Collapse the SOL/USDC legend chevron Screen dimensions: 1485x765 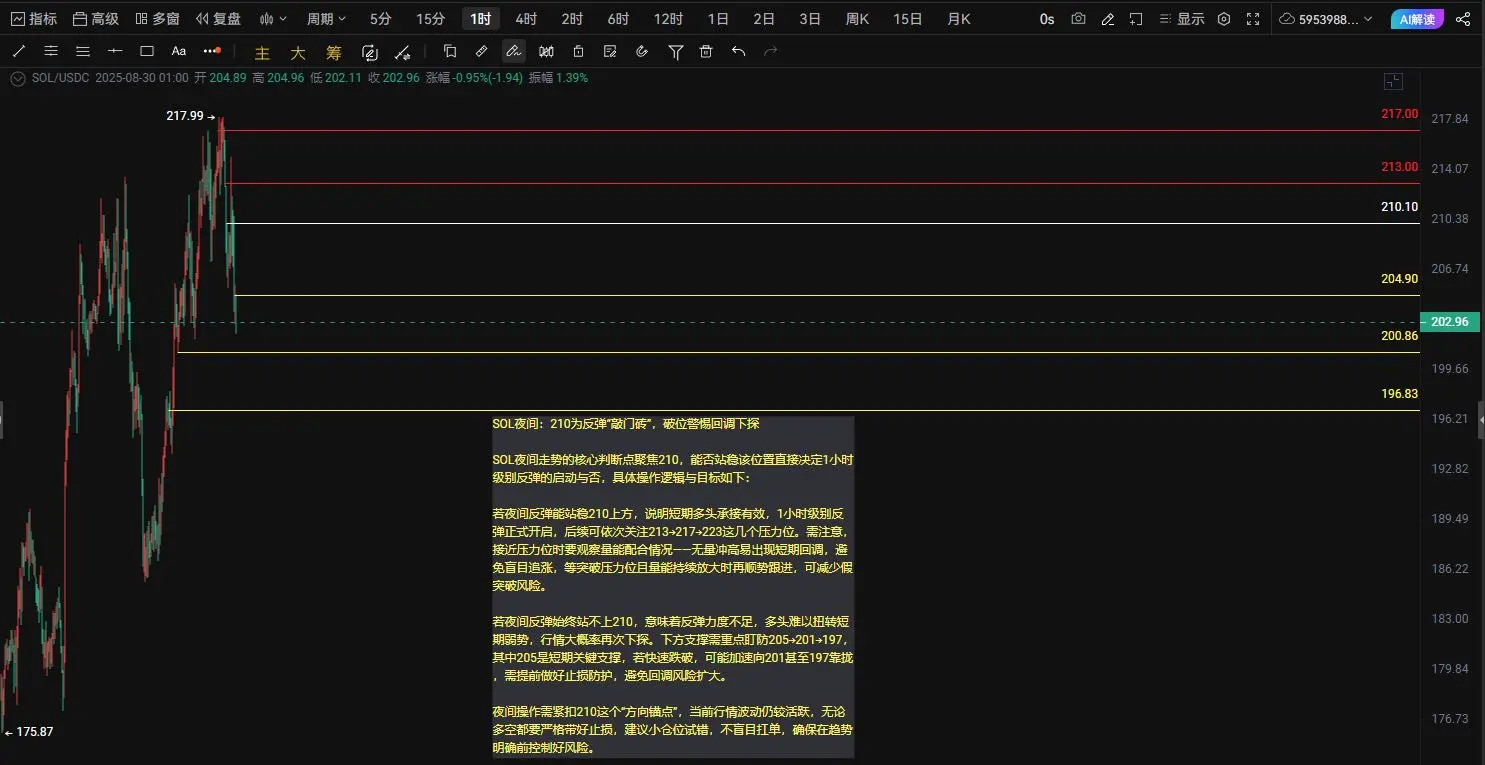(17, 78)
